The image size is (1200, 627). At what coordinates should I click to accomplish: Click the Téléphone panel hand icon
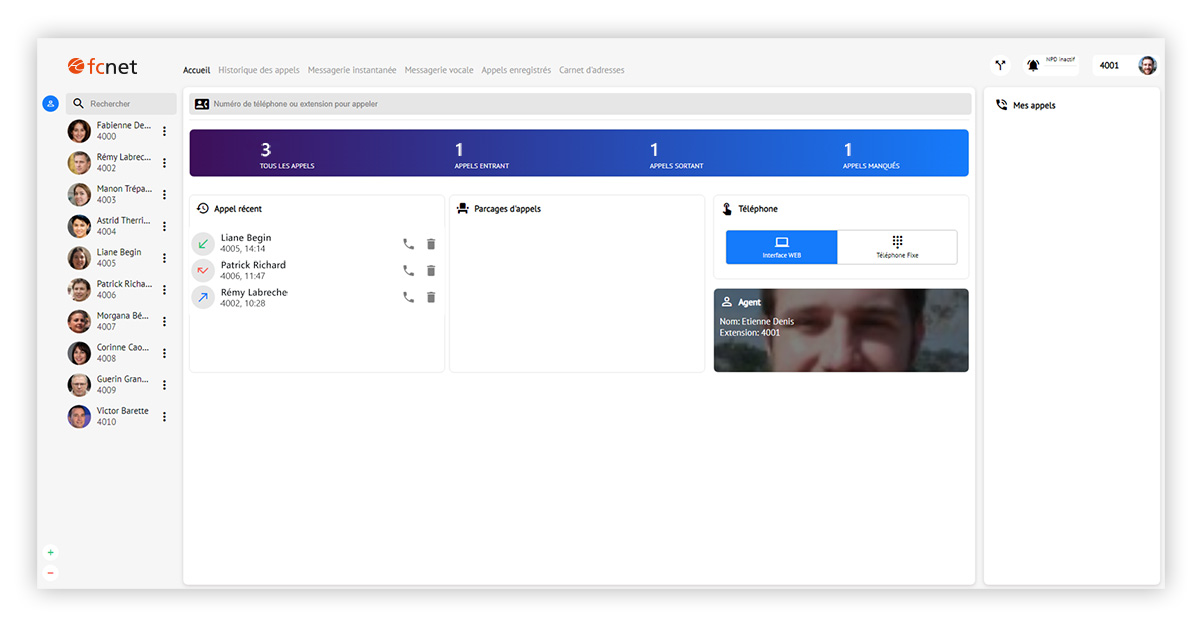tap(727, 209)
